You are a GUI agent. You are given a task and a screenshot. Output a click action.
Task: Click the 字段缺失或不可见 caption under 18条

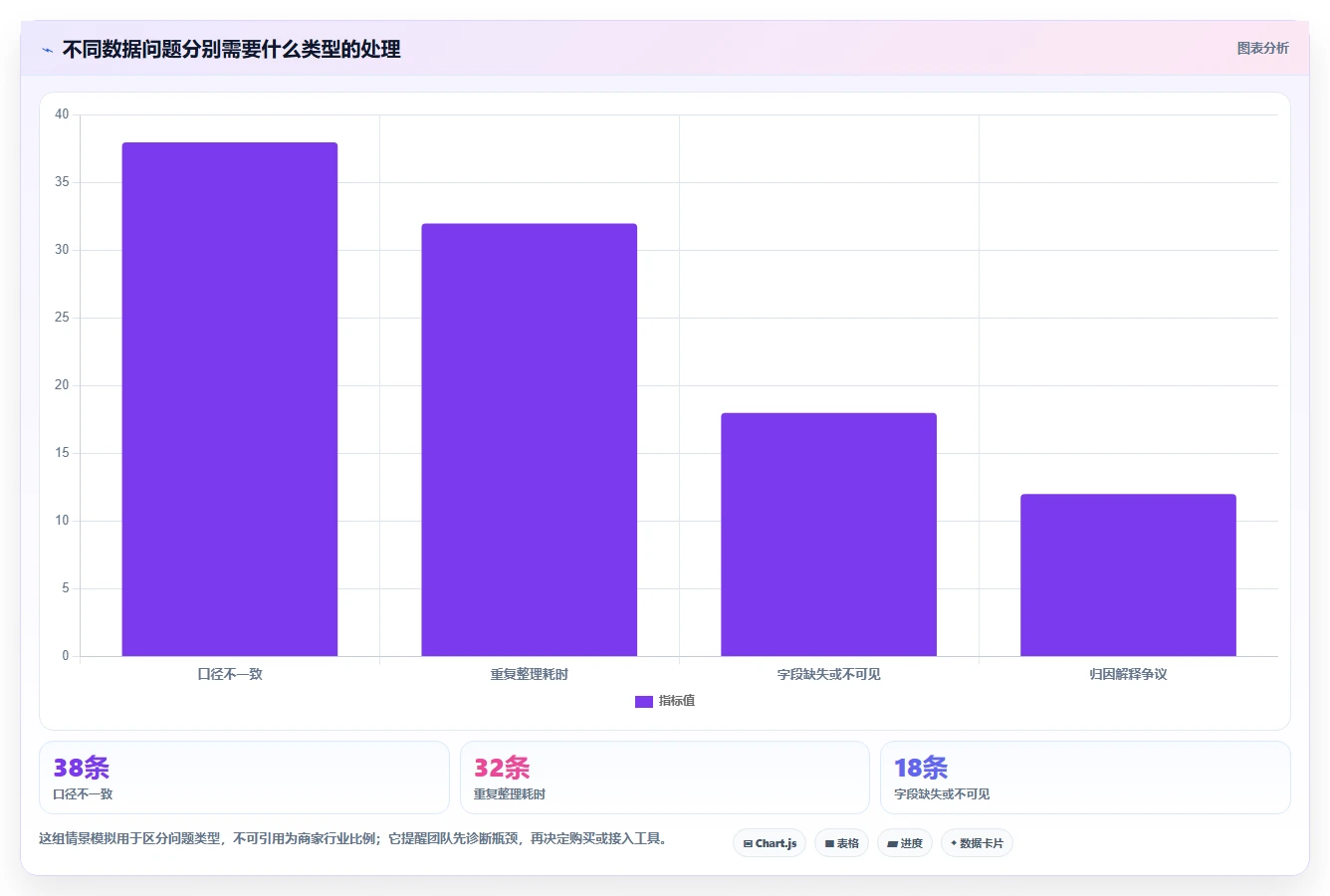click(x=942, y=794)
